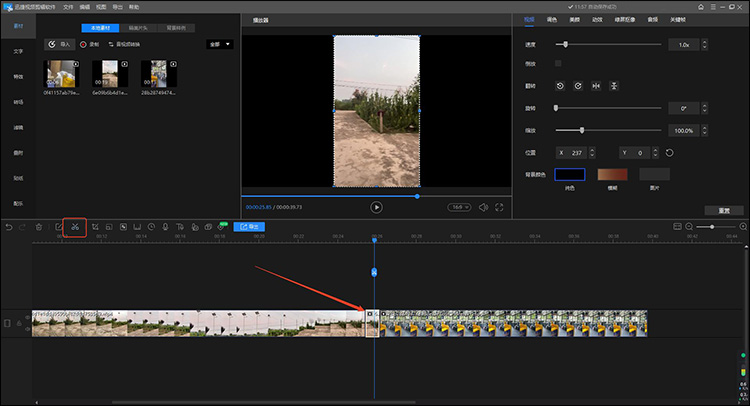
Task: Switch to the audio tab in properties
Action: [652, 20]
